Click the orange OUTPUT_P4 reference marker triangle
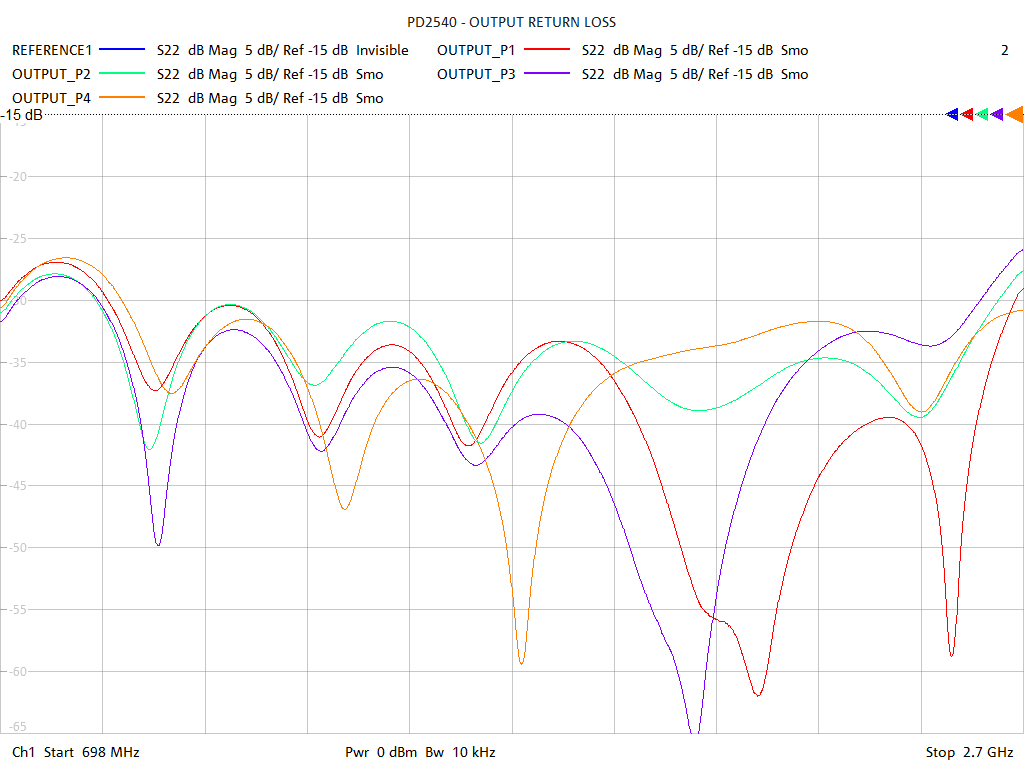This screenshot has height=768, width=1024. coord(1015,115)
